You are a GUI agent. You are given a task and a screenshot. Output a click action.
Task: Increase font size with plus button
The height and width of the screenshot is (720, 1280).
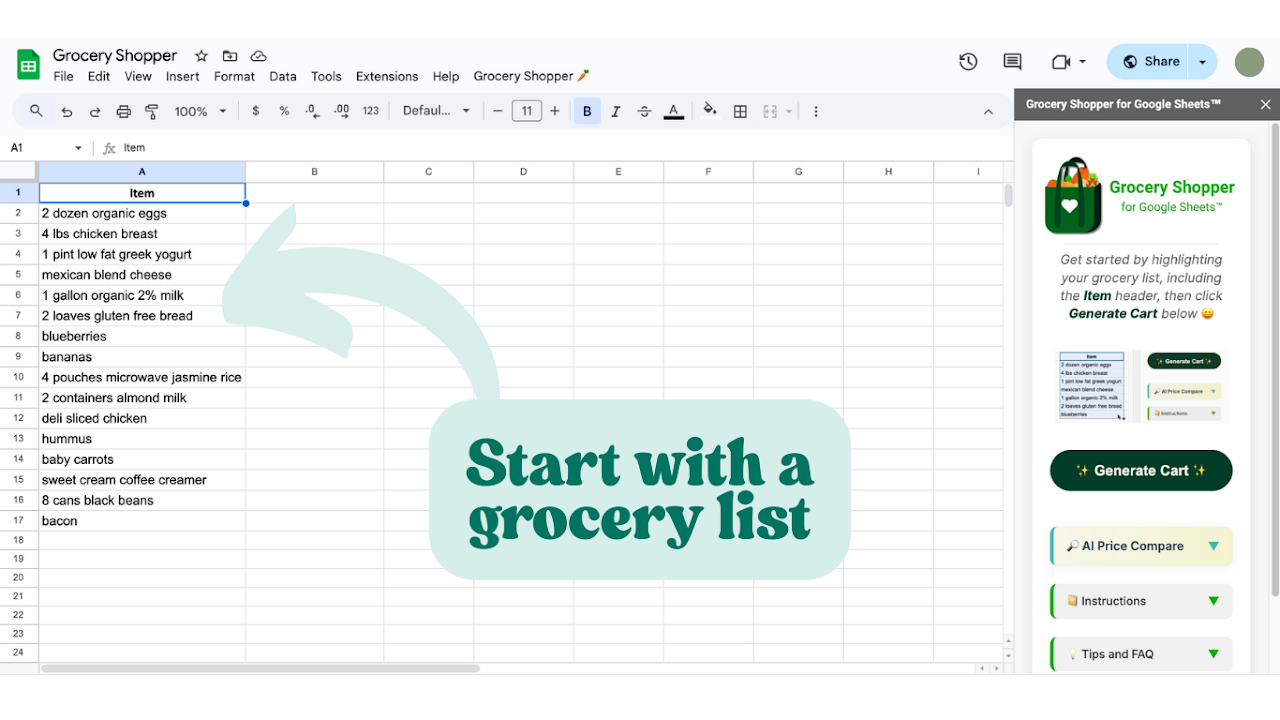pos(555,111)
